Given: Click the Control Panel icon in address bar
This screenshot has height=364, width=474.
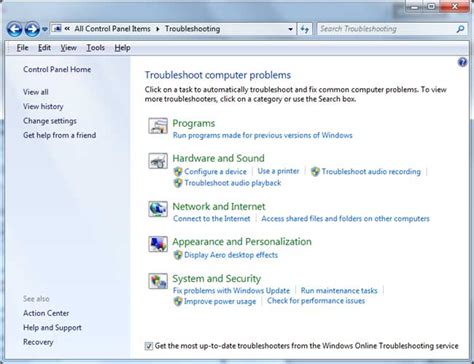Looking at the screenshot, I should tap(57, 29).
